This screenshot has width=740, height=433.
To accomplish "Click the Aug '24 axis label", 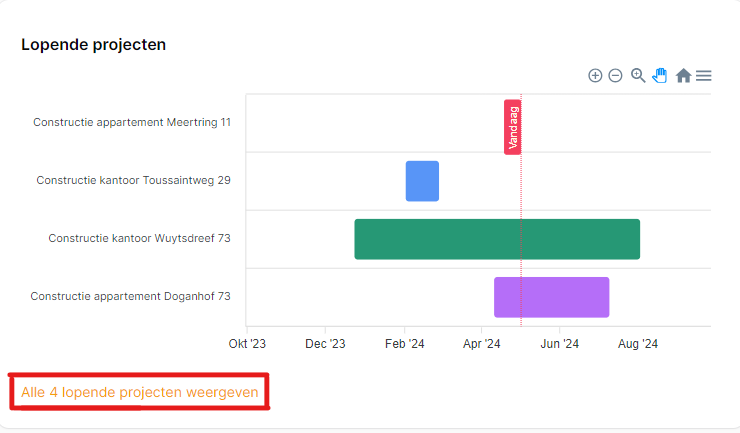I will (637, 344).
